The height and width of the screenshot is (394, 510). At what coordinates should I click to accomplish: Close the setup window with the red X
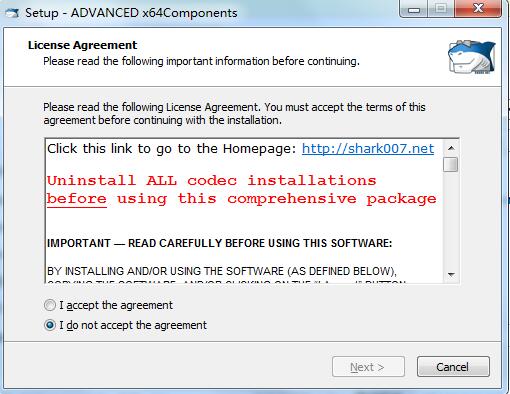click(x=478, y=9)
